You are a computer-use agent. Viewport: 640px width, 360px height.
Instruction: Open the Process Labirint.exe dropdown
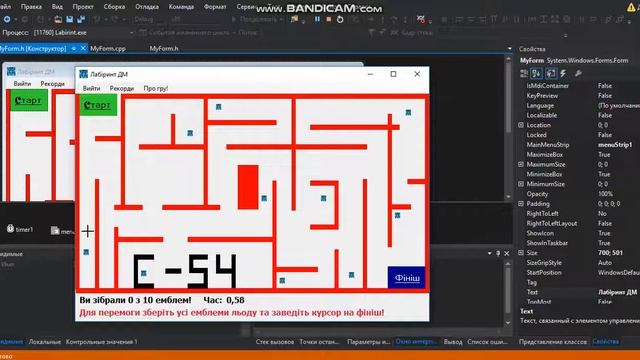131,33
